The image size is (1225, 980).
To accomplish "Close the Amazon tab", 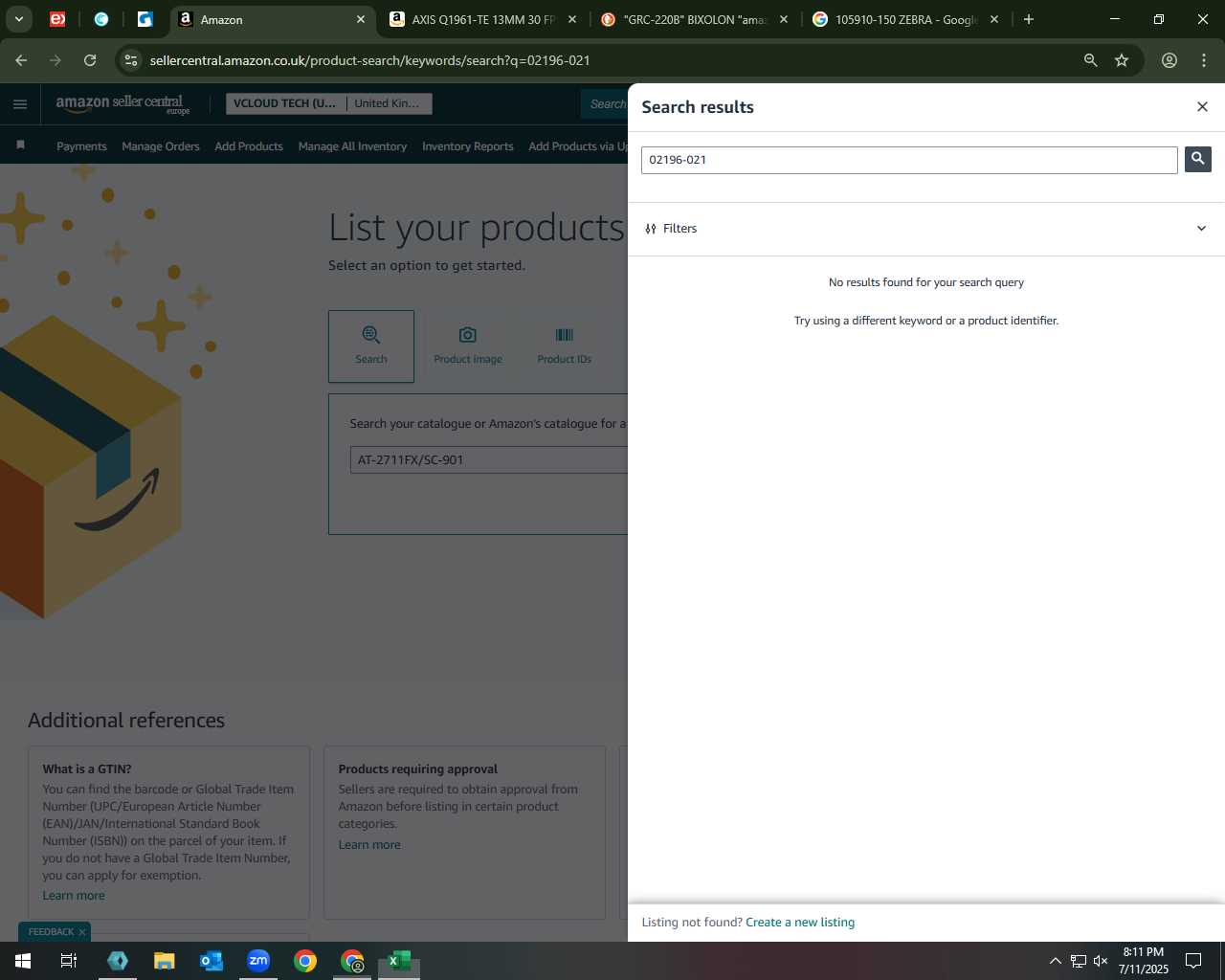I will coord(361,19).
